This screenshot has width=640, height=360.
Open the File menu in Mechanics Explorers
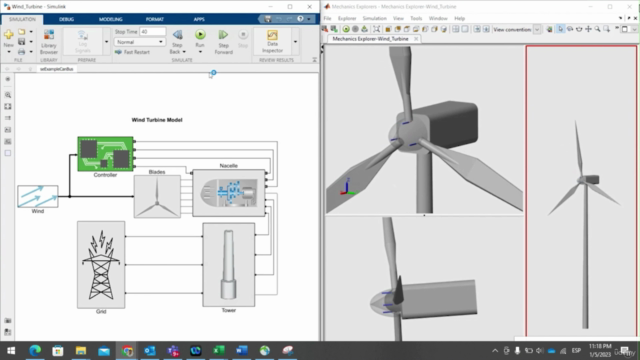pos(328,18)
